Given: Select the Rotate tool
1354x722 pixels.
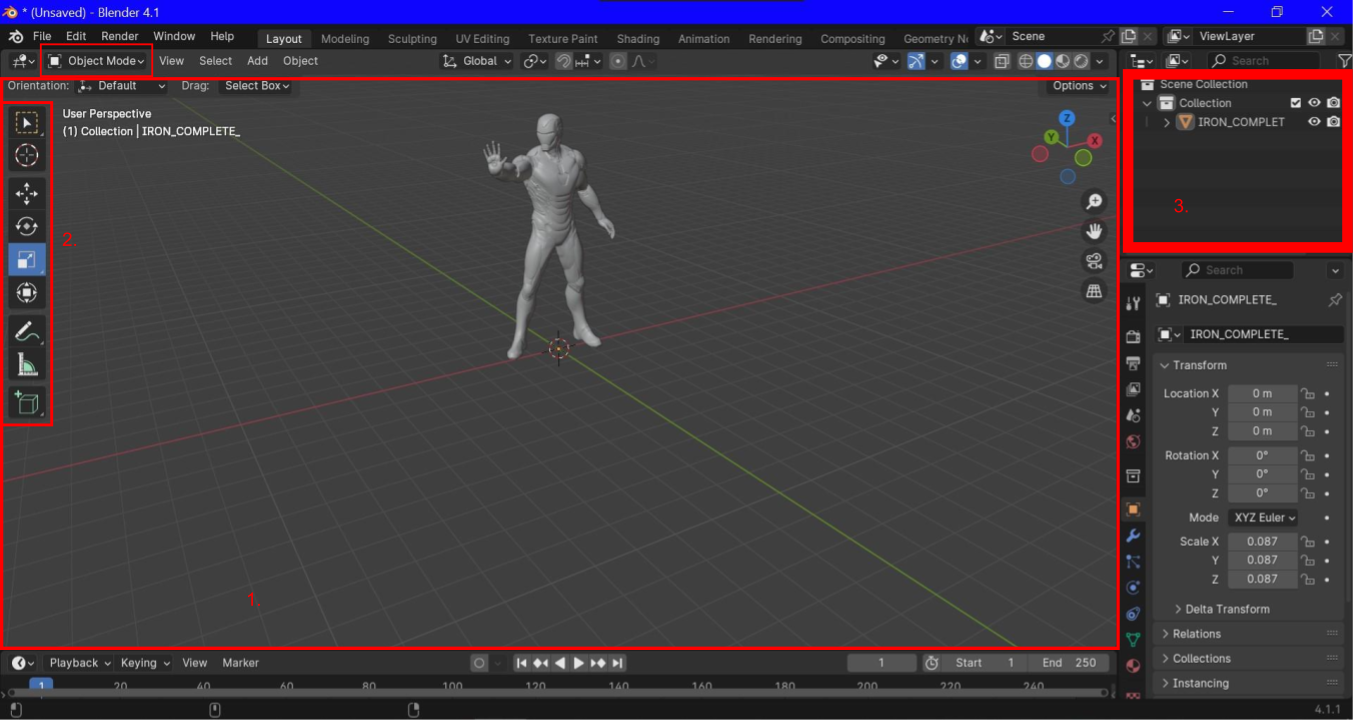Looking at the screenshot, I should (x=27, y=226).
